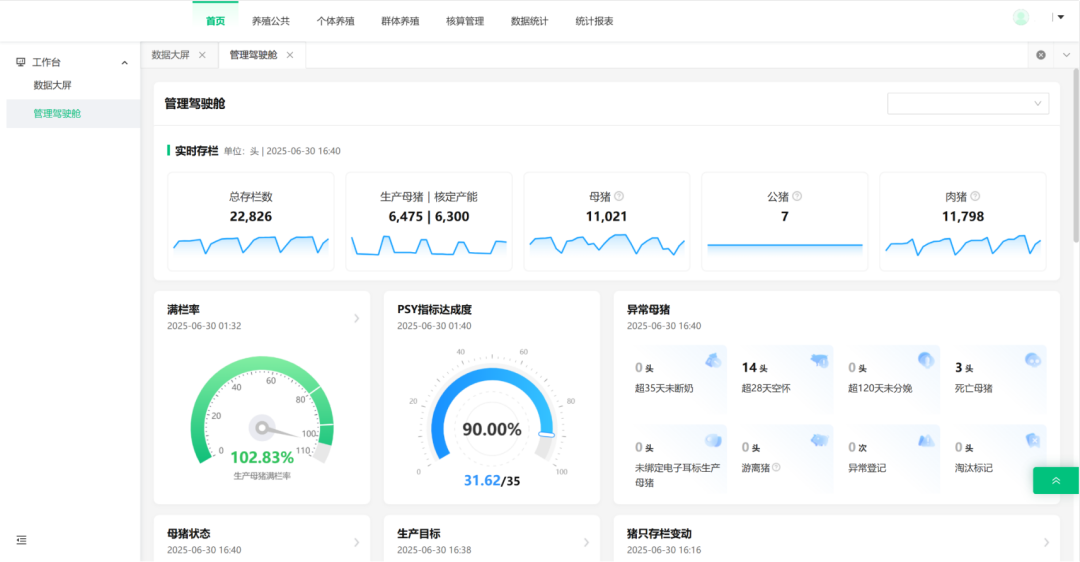
Task: Click the help icon beside 游离猪
Action: (x=776, y=467)
